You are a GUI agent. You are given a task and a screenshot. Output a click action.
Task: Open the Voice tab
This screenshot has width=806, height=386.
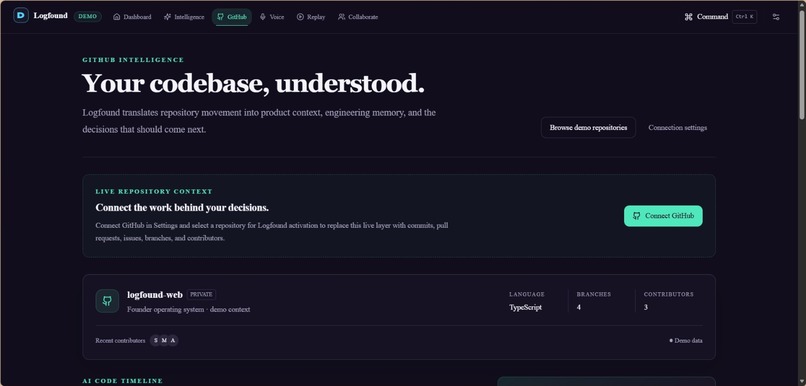(272, 17)
